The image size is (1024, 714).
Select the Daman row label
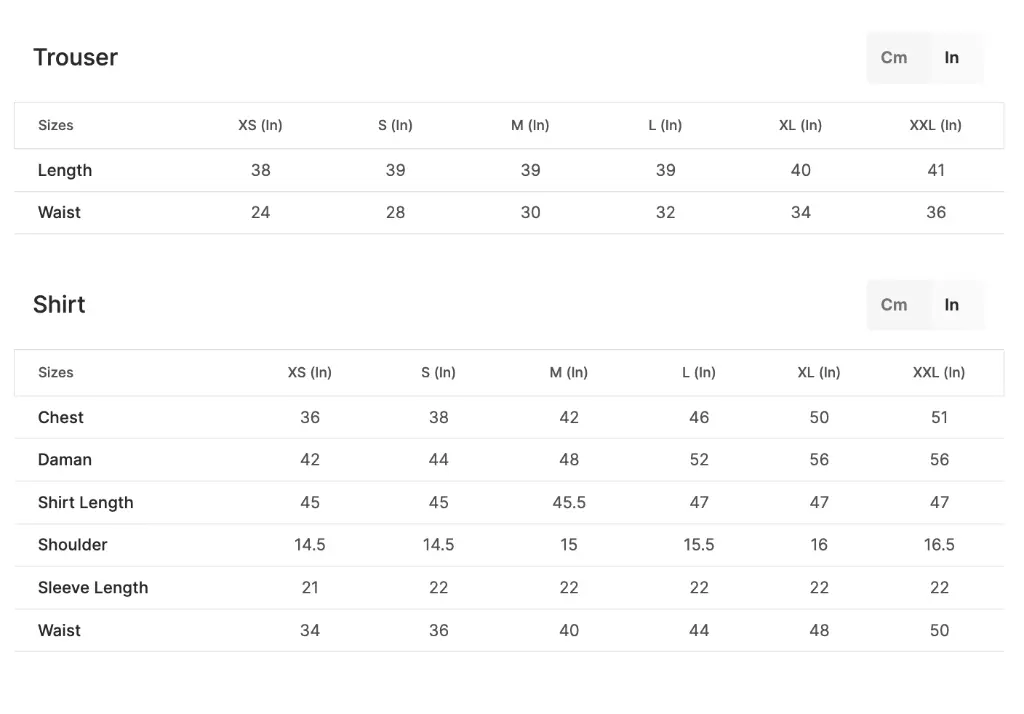pyautogui.click(x=65, y=460)
